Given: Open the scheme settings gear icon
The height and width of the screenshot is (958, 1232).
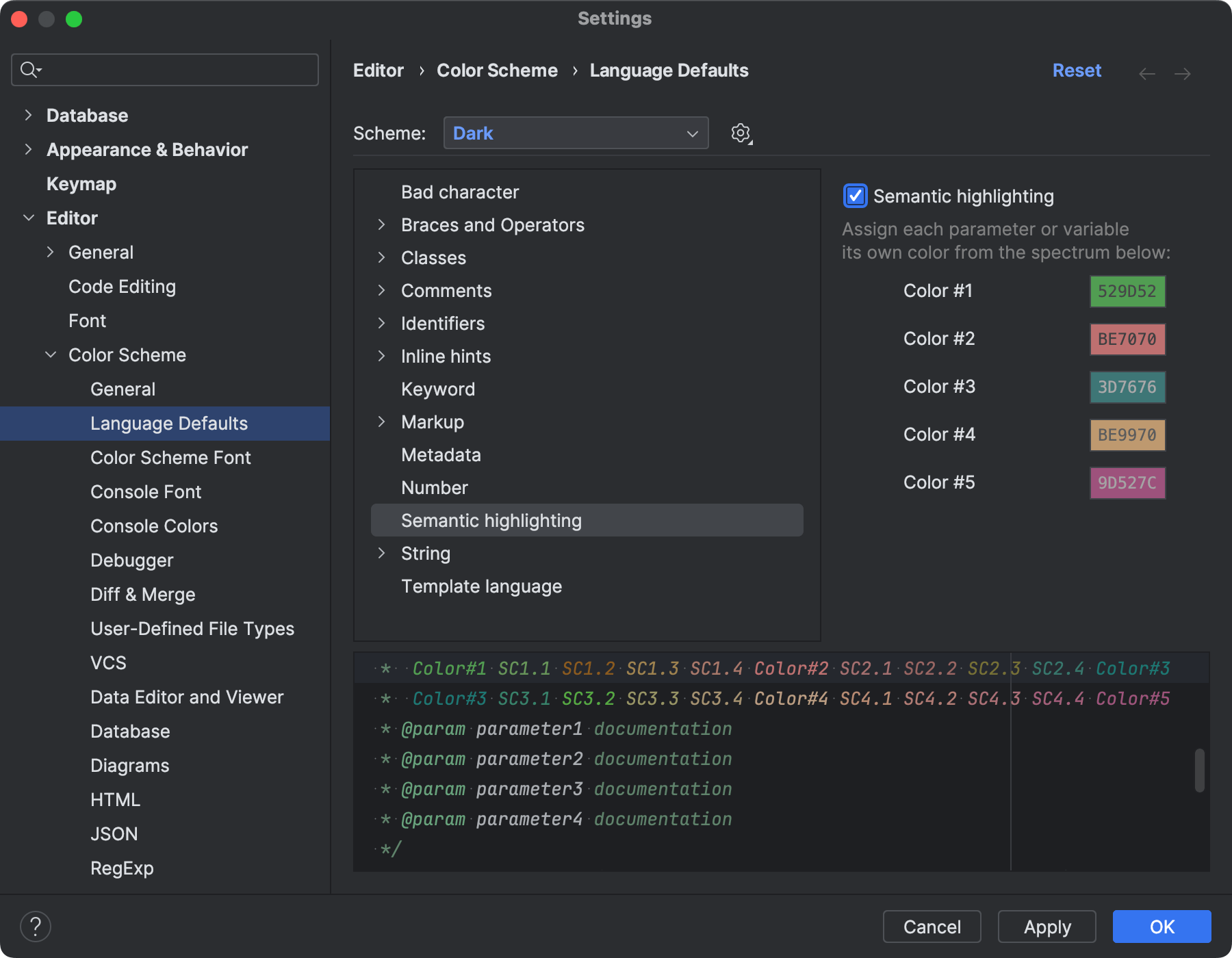Looking at the screenshot, I should (740, 133).
